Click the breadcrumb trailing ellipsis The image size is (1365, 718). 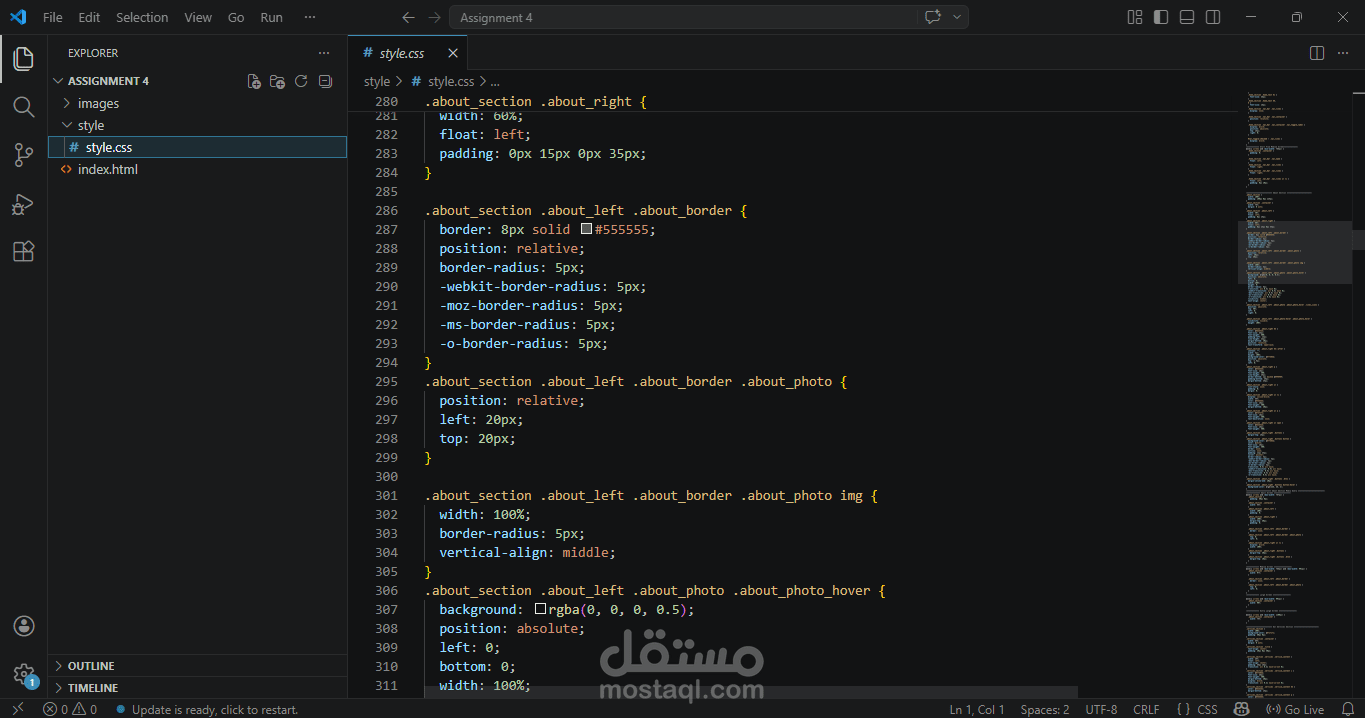(493, 81)
